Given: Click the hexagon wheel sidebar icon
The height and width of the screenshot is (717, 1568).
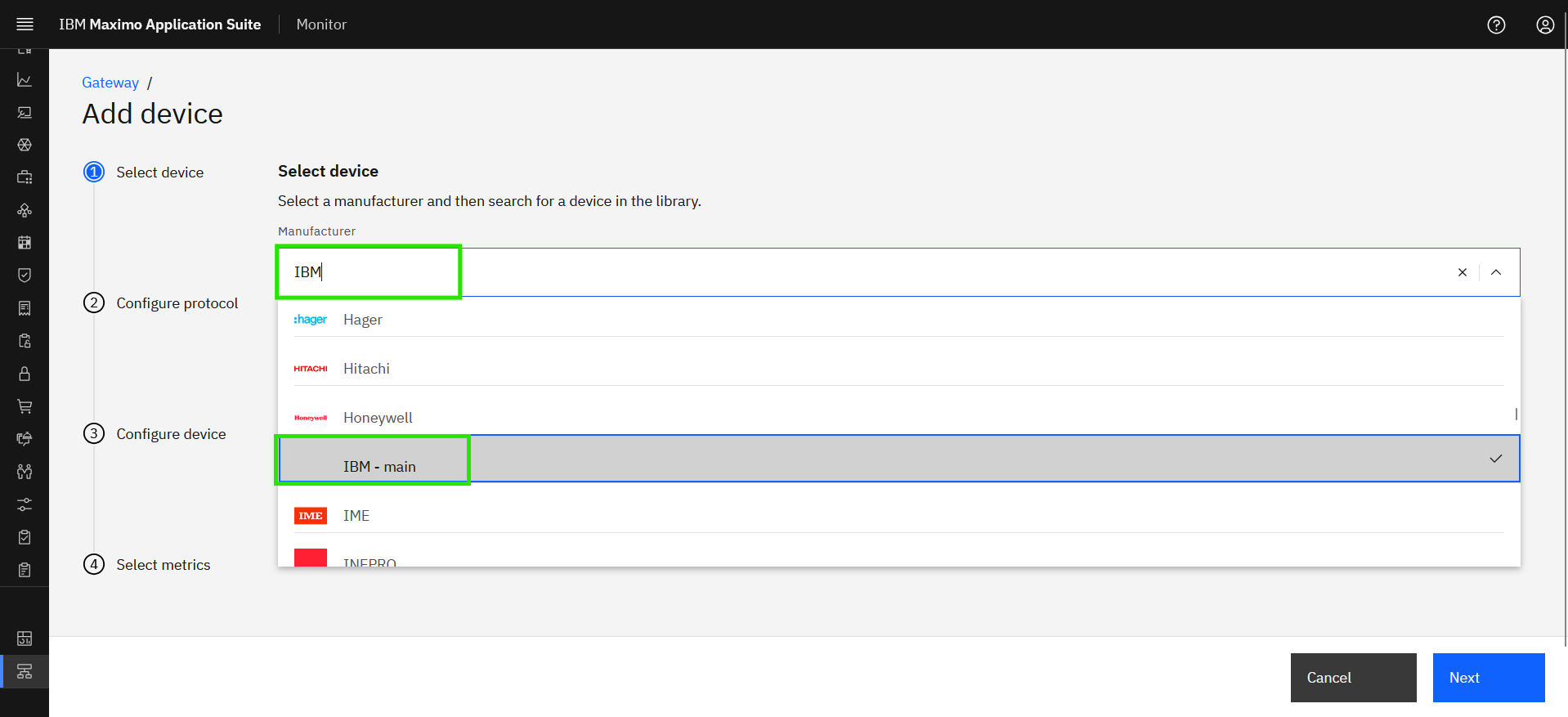Looking at the screenshot, I should (x=25, y=145).
